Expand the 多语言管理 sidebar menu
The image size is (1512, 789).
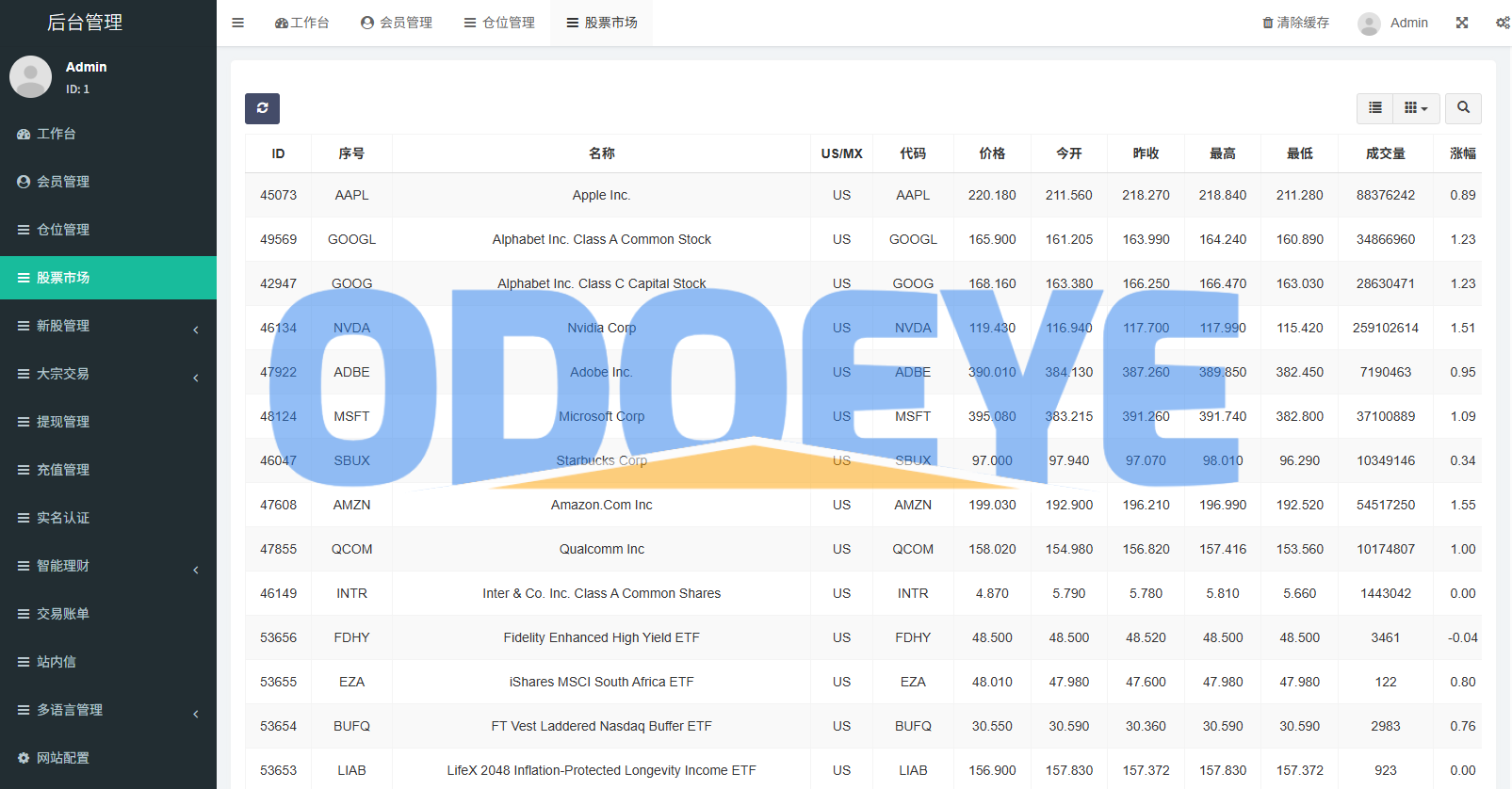pyautogui.click(x=108, y=710)
